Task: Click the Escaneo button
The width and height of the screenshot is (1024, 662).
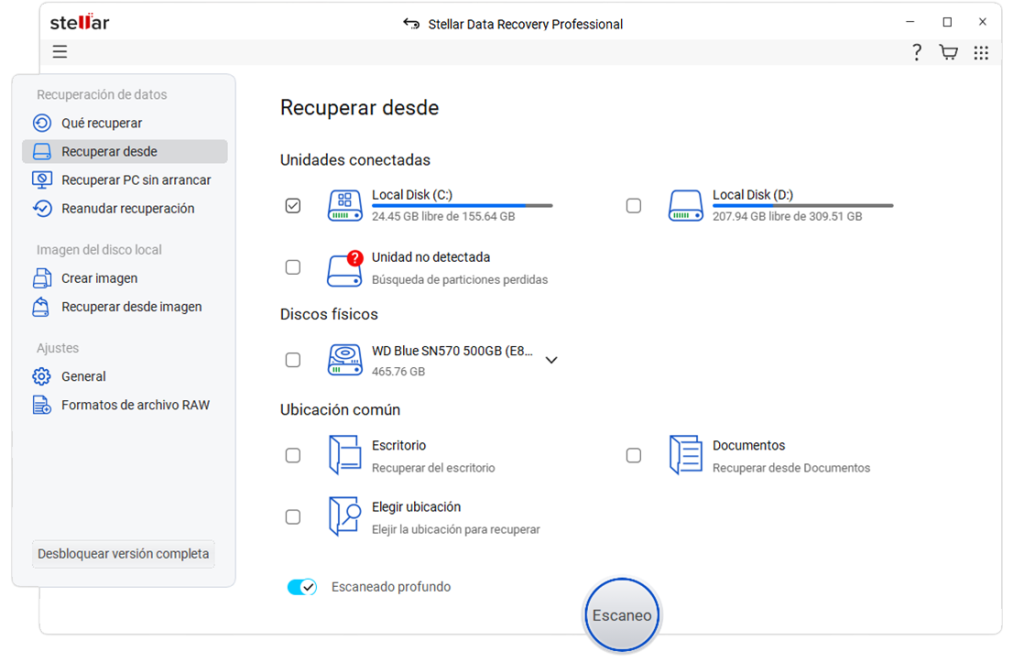Action: pos(622,615)
